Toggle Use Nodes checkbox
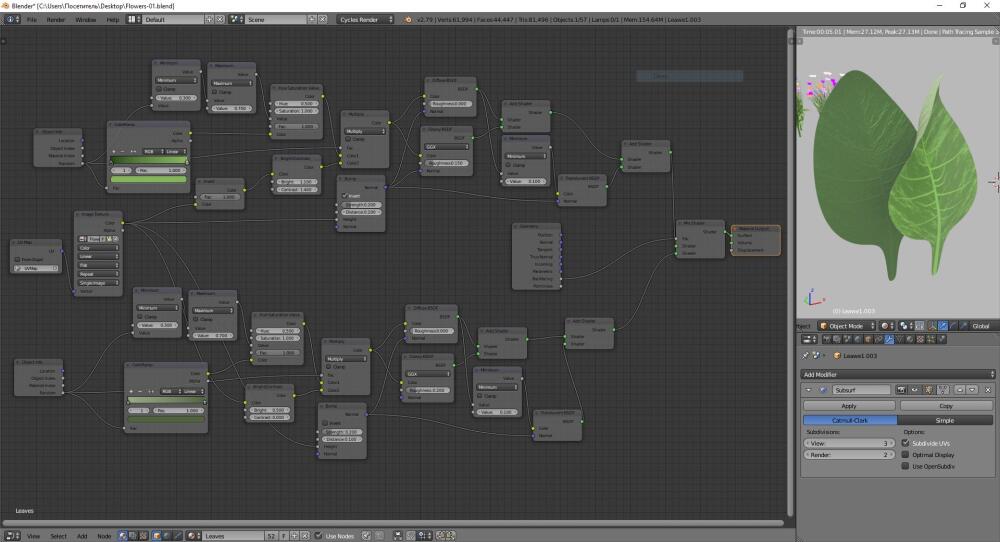 click(319, 536)
